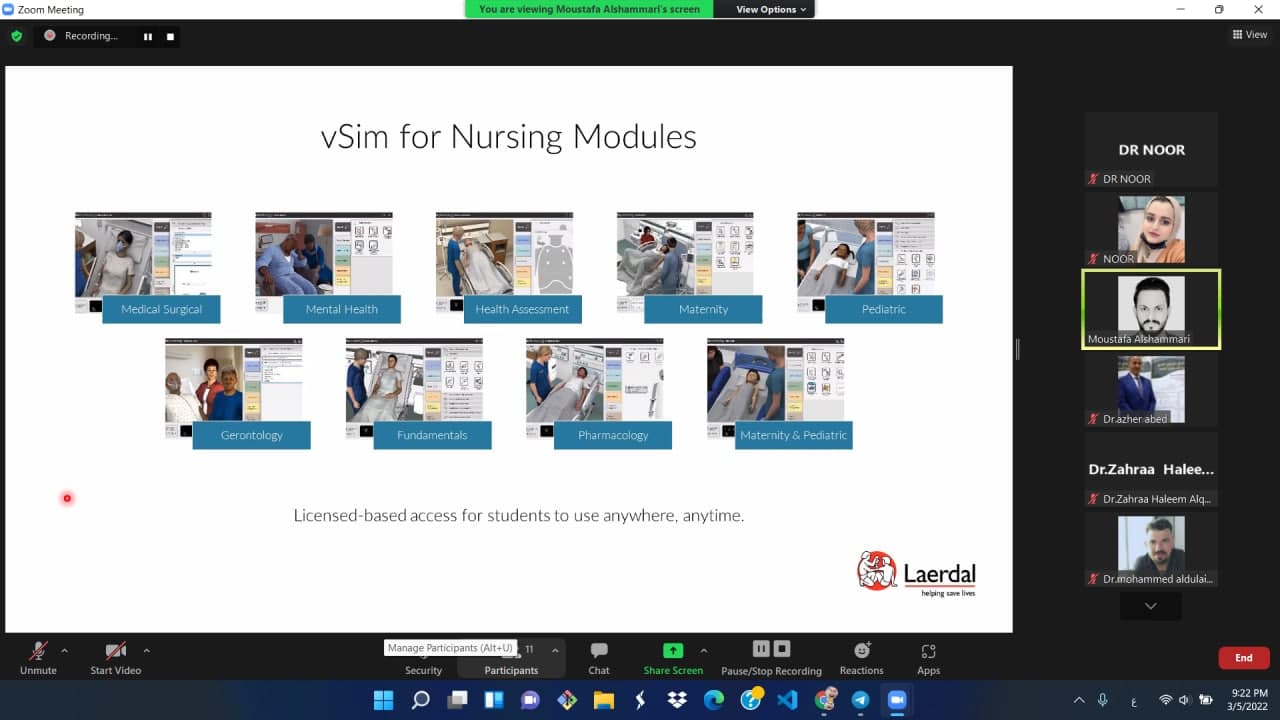This screenshot has width=1280, height=720.
Task: Click the volume speaker icon in tray
Action: [1185, 700]
